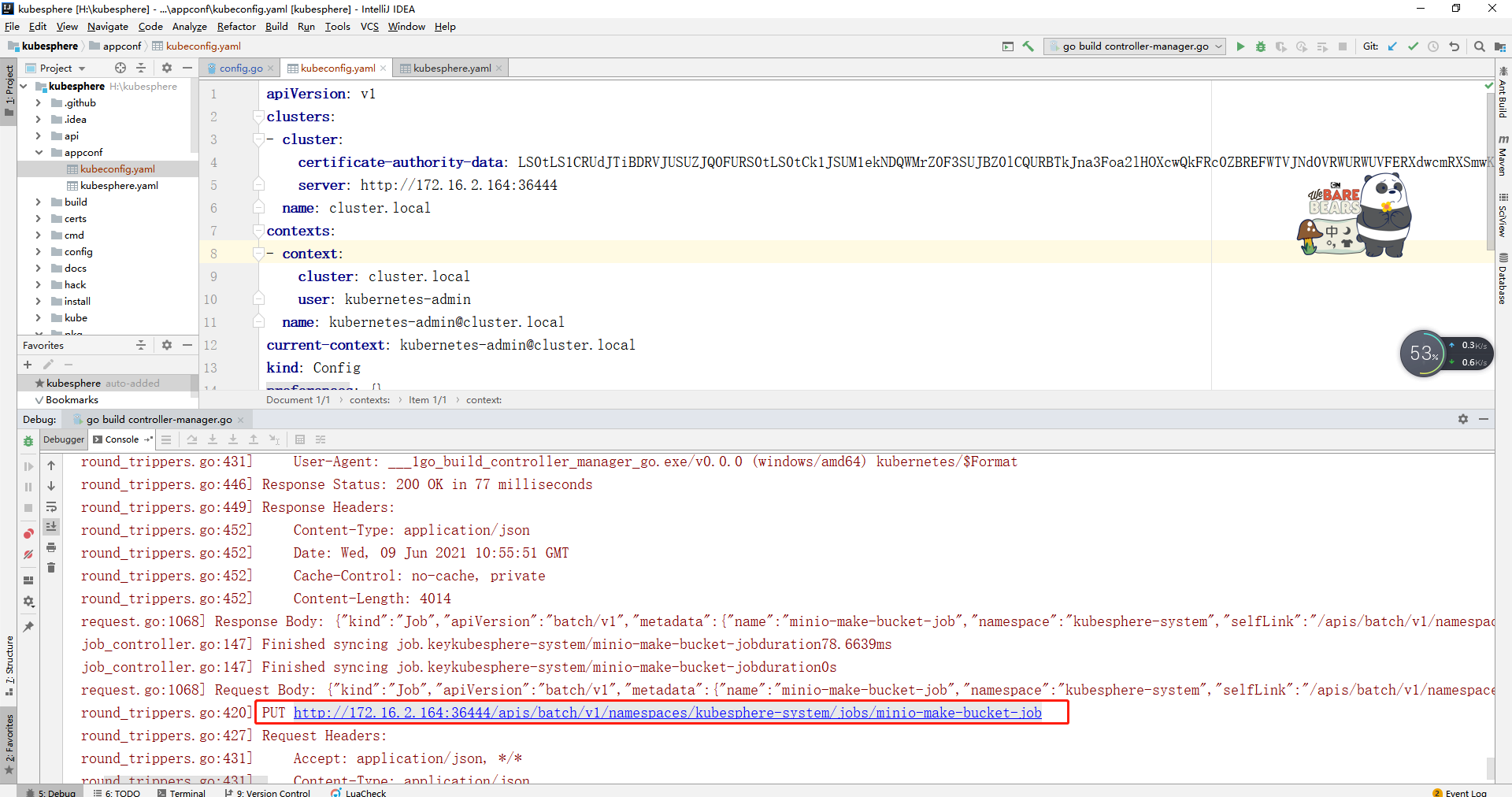The width and height of the screenshot is (1512, 797).
Task: Open the 6: TODO tool window
Action: (117, 792)
